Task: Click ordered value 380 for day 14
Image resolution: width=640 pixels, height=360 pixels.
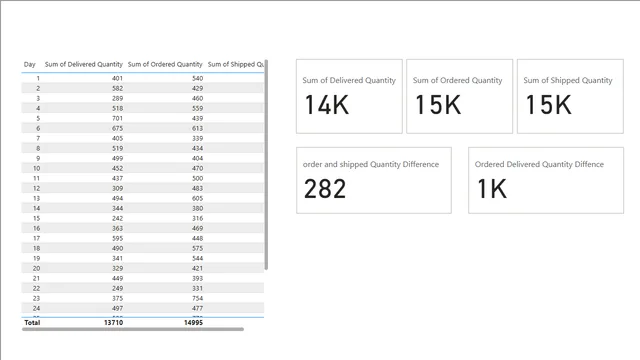Action: [x=198, y=208]
